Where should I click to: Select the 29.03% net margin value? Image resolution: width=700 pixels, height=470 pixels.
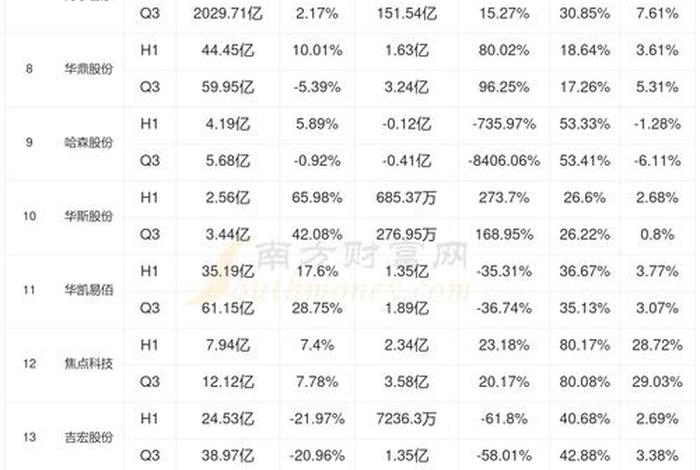(x=658, y=382)
